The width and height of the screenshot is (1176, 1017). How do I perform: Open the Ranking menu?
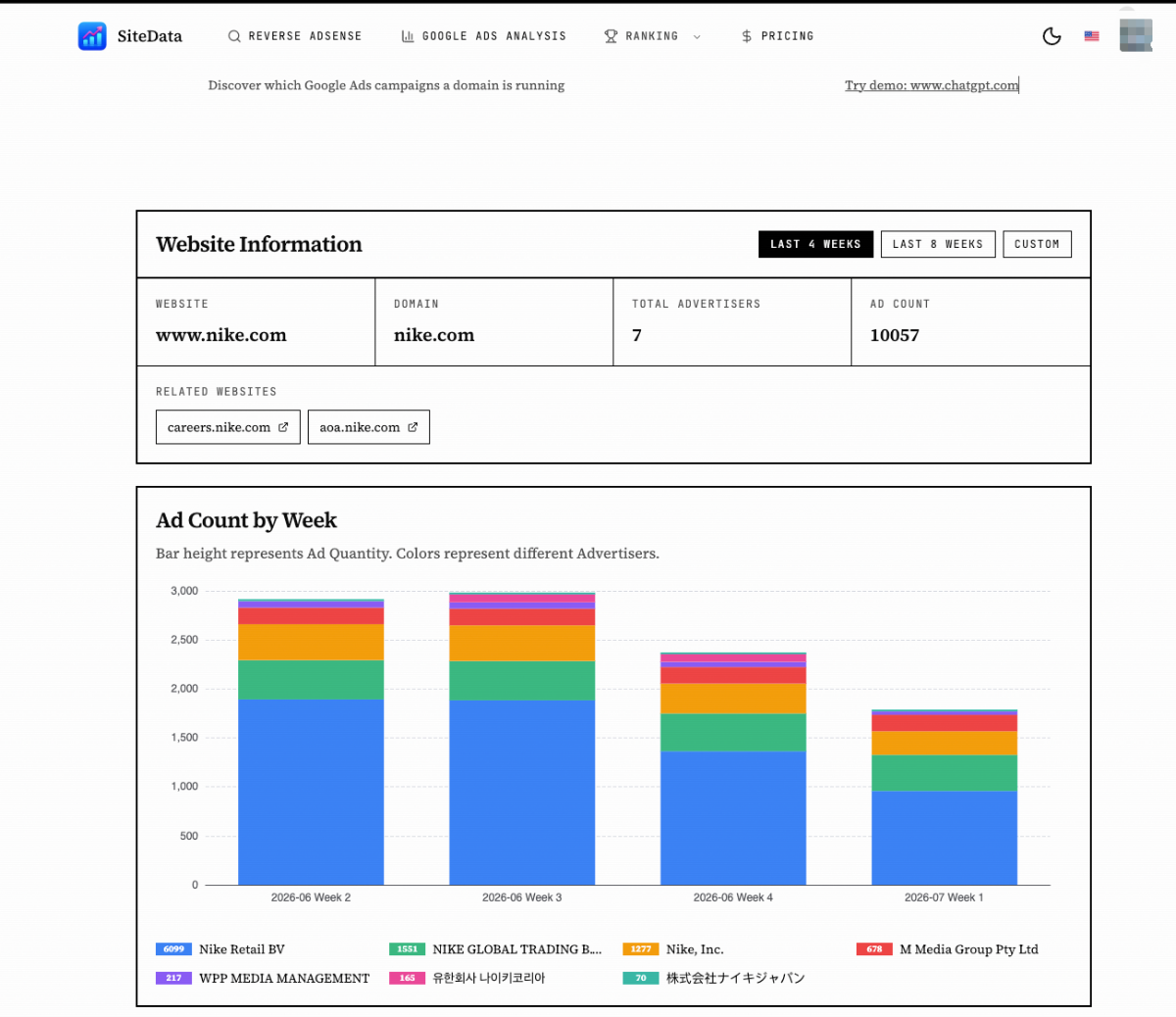[x=653, y=36]
